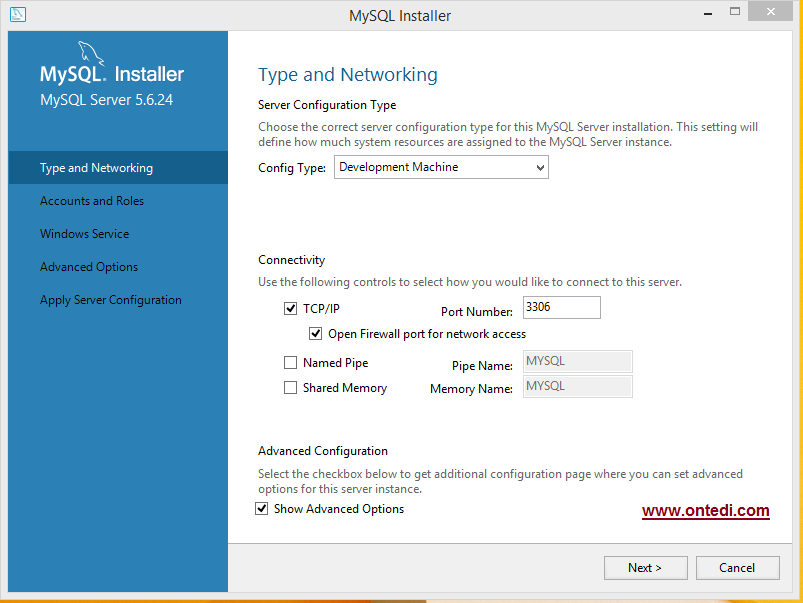The image size is (803, 603).
Task: Enable the Shared Memory checkbox
Action: point(290,388)
